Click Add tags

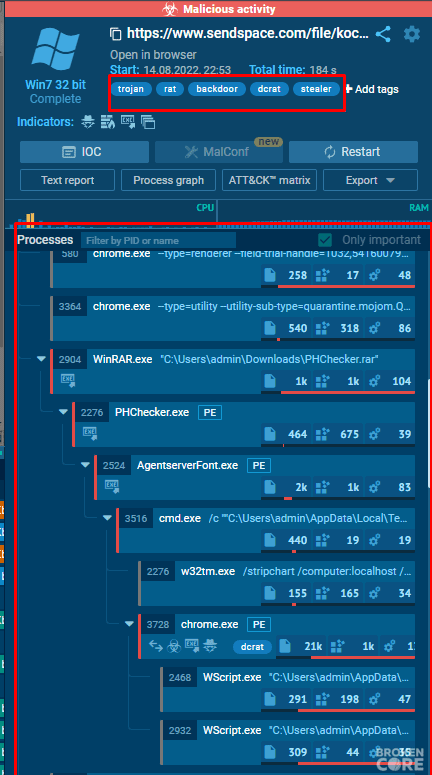point(372,89)
